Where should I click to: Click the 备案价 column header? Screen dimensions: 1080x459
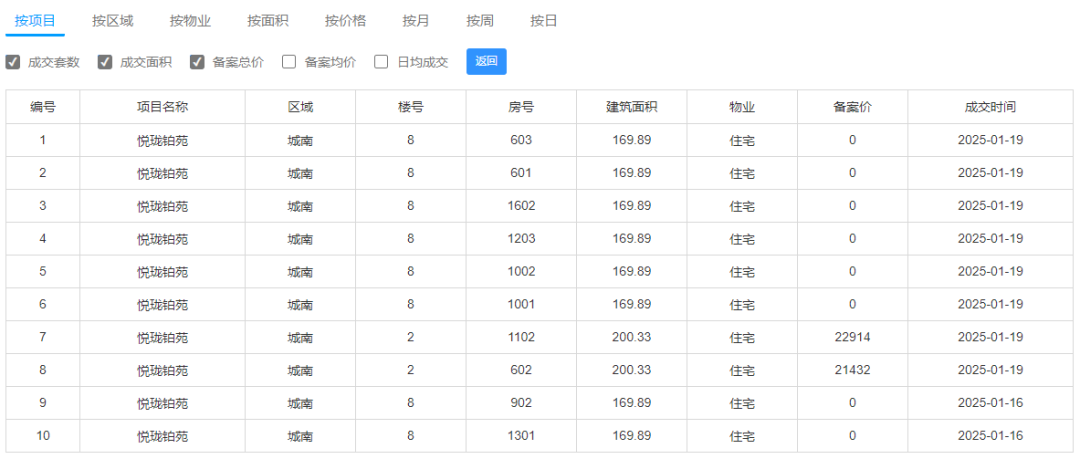pyautogui.click(x=852, y=107)
